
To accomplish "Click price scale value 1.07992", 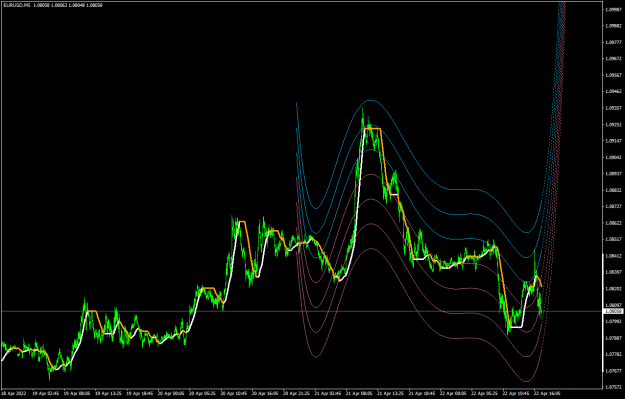I will (613, 321).
